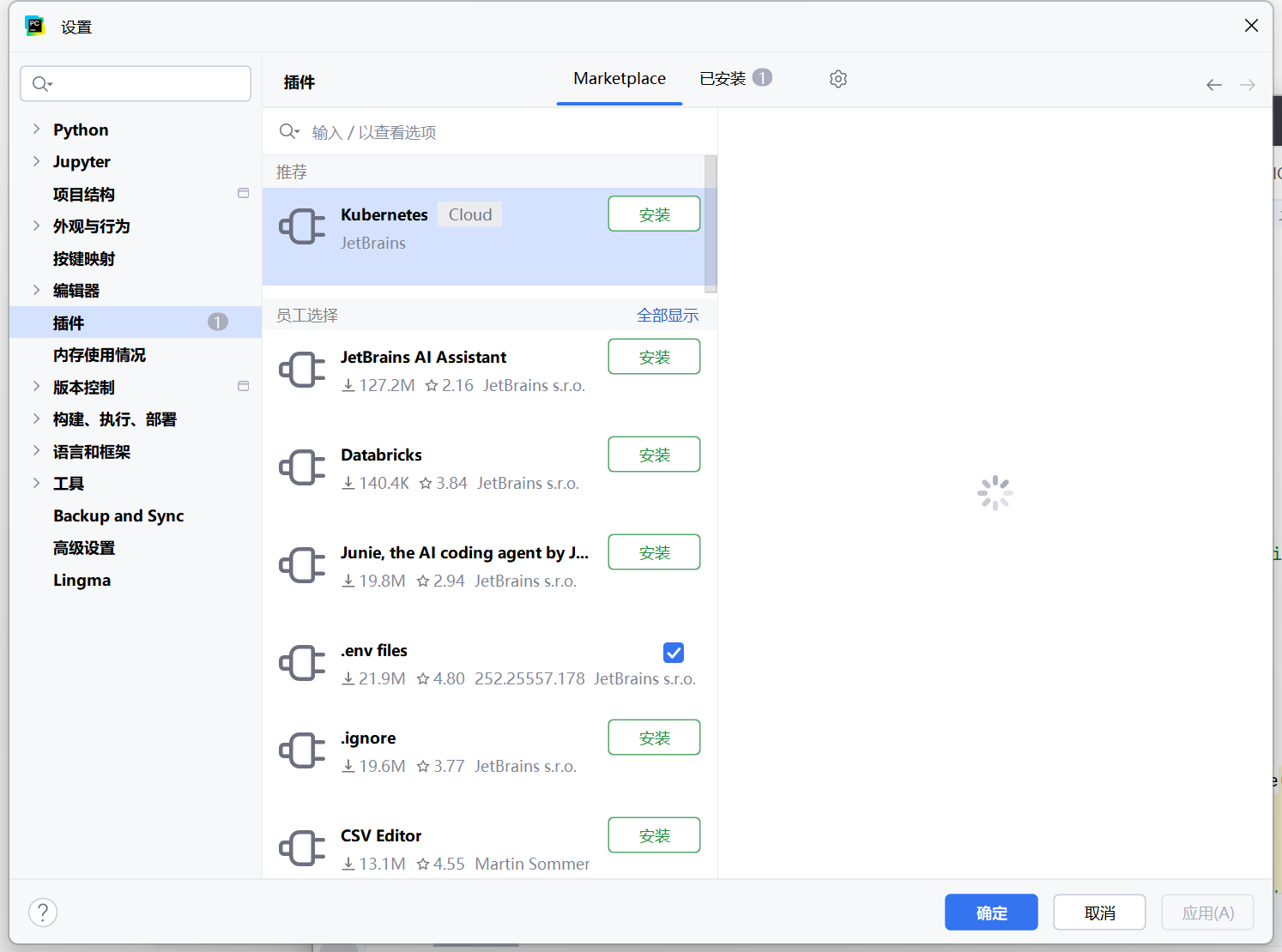Screen dimensions: 1282x952
Task: Click the settings search magnifier icon
Action: [x=41, y=83]
